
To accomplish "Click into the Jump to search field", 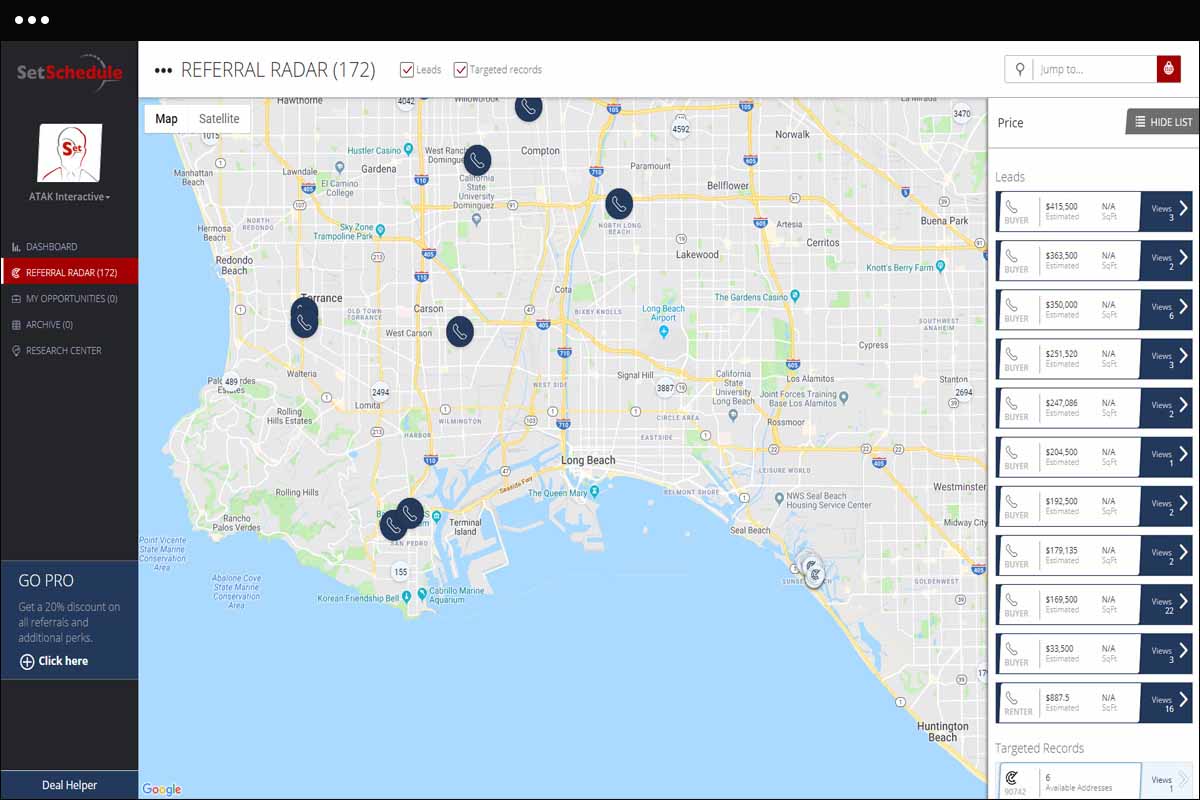I will point(1094,69).
